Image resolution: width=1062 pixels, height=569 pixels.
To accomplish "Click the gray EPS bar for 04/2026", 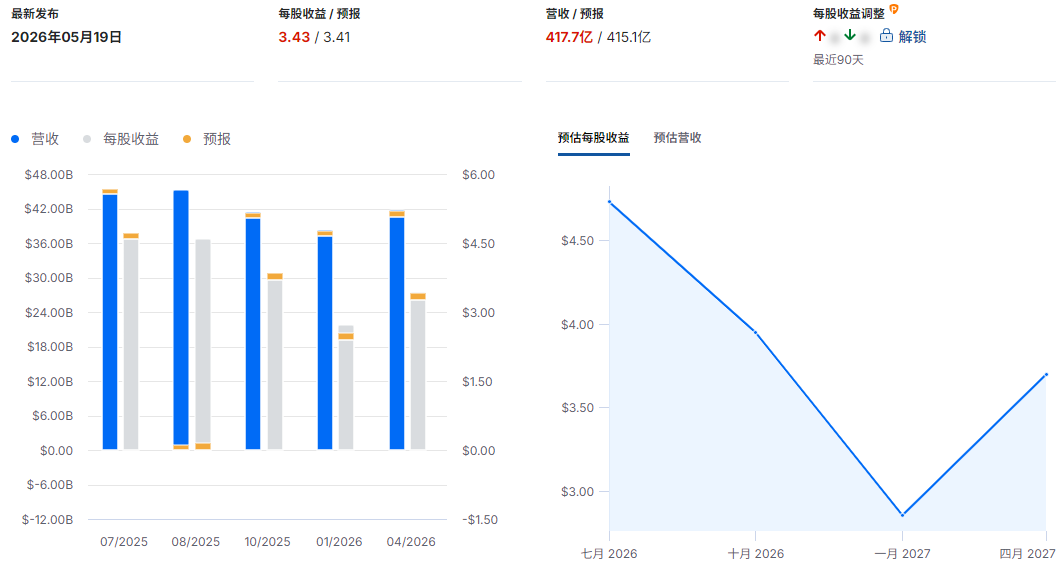I will coord(418,375).
